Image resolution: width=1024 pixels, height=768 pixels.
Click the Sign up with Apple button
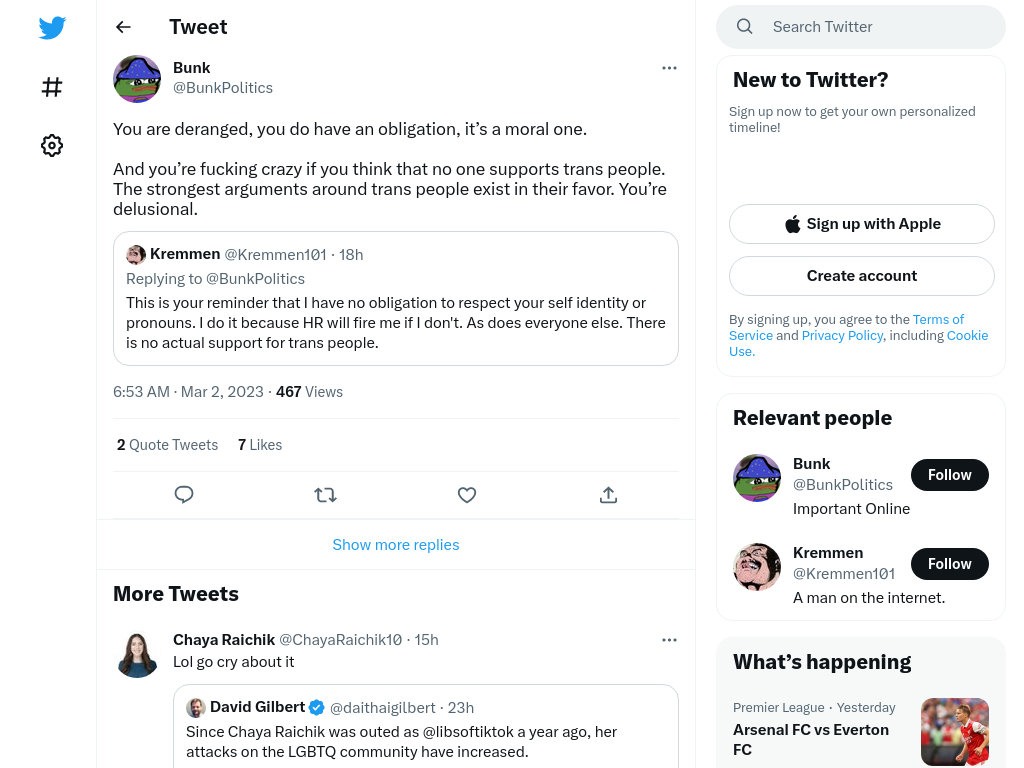coord(862,224)
